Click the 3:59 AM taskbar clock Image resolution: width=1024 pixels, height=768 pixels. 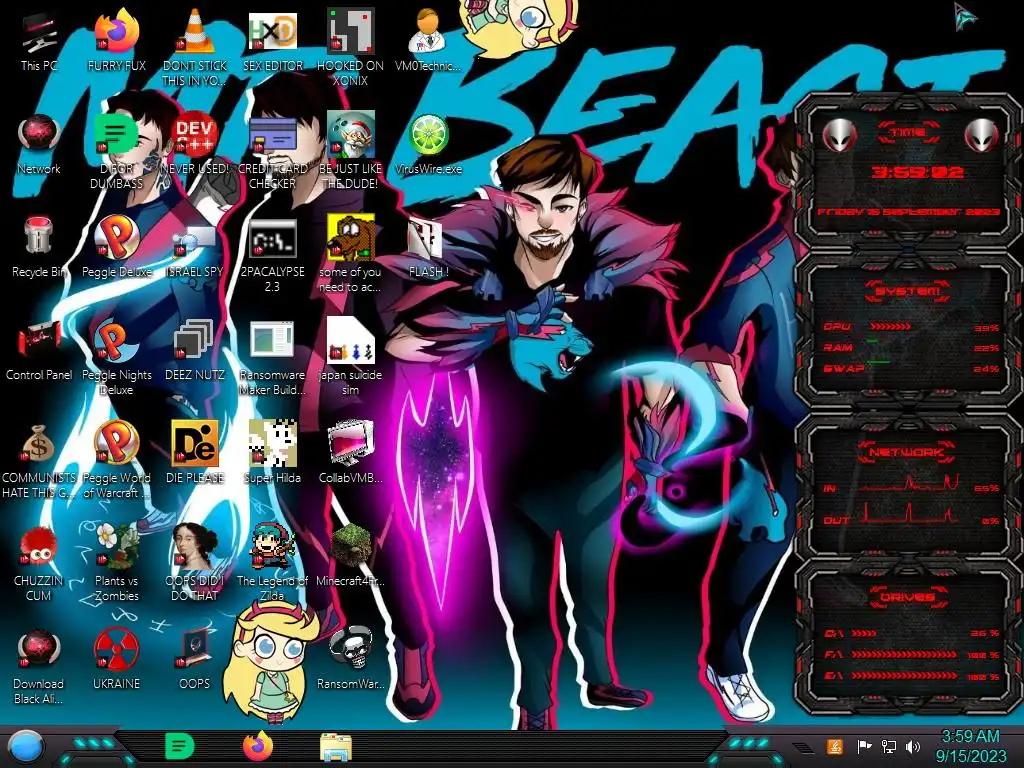click(970, 737)
